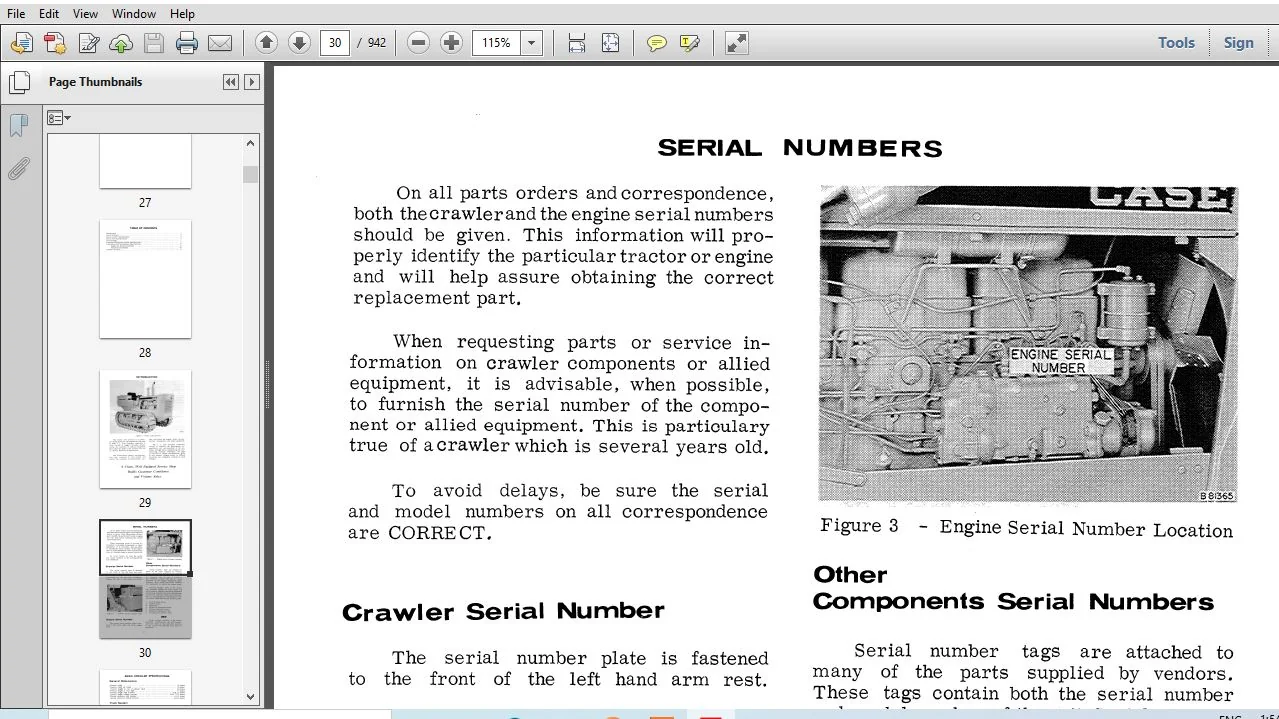
Task: Click the '942' total page count
Action: 376,43
